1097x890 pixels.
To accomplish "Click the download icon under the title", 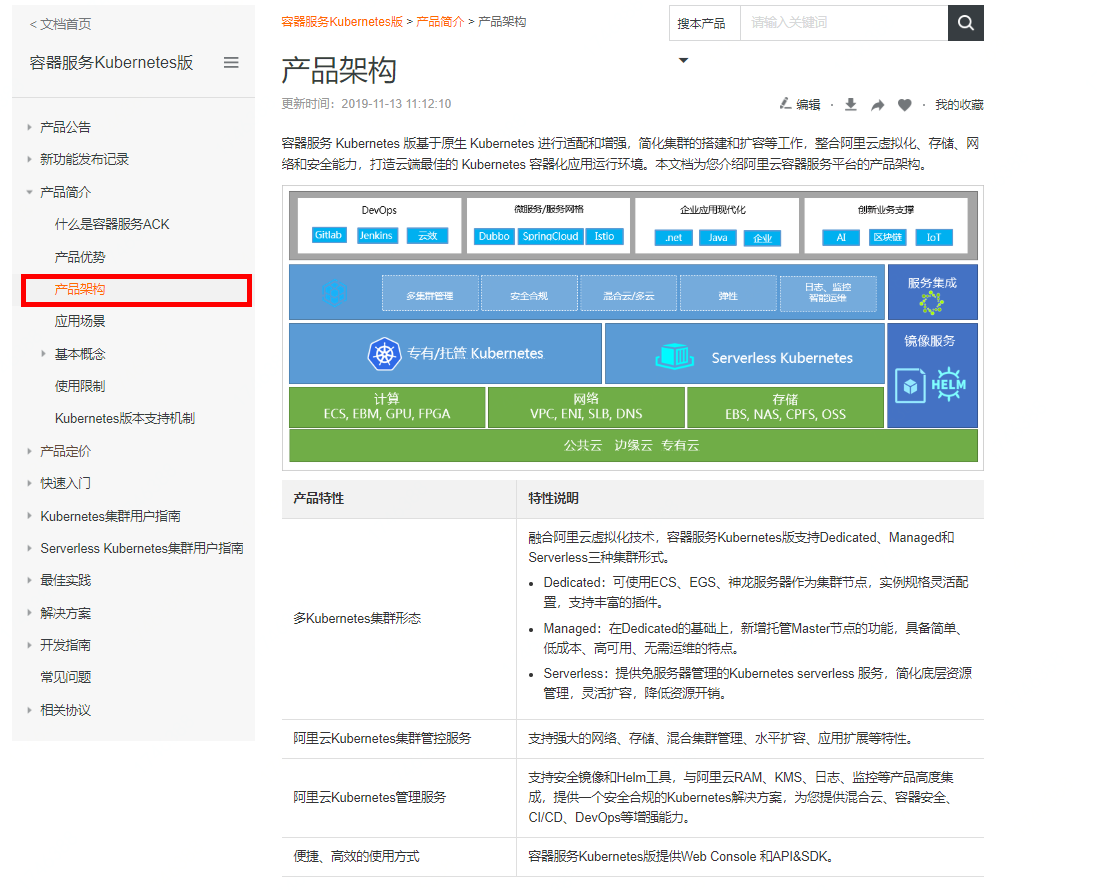I will (851, 104).
